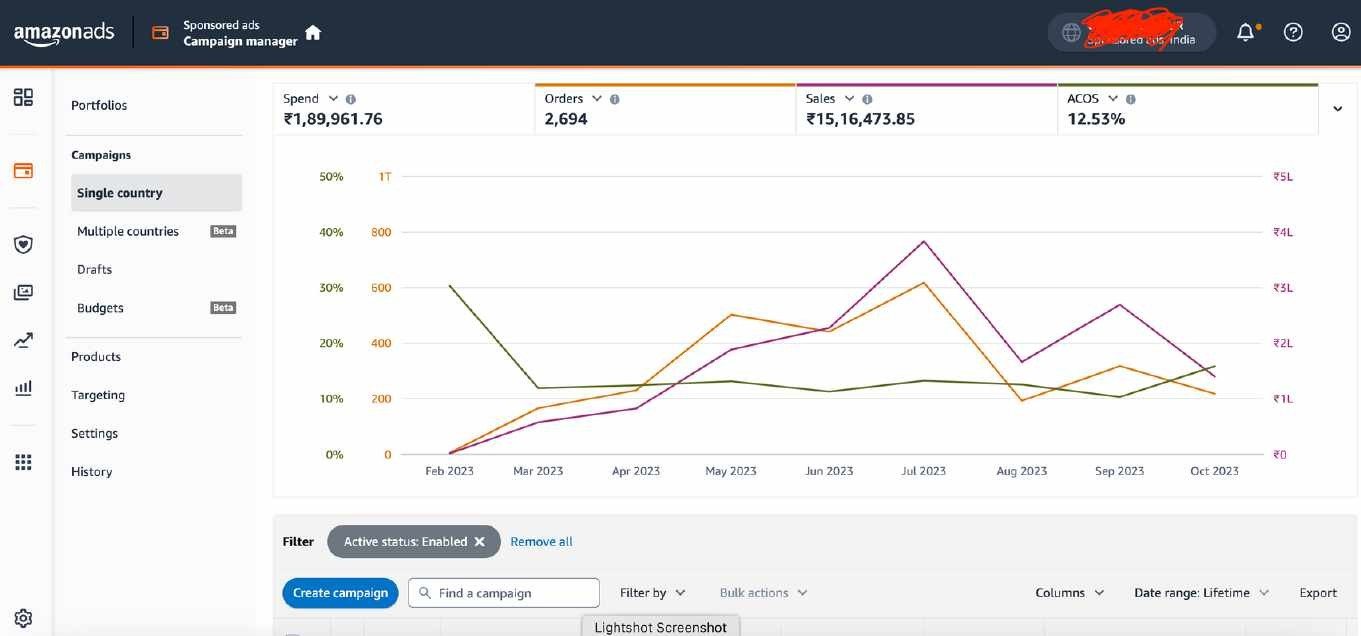Show info tooltip for ACOS metric
The width and height of the screenshot is (1361, 636).
pyautogui.click(x=1131, y=99)
